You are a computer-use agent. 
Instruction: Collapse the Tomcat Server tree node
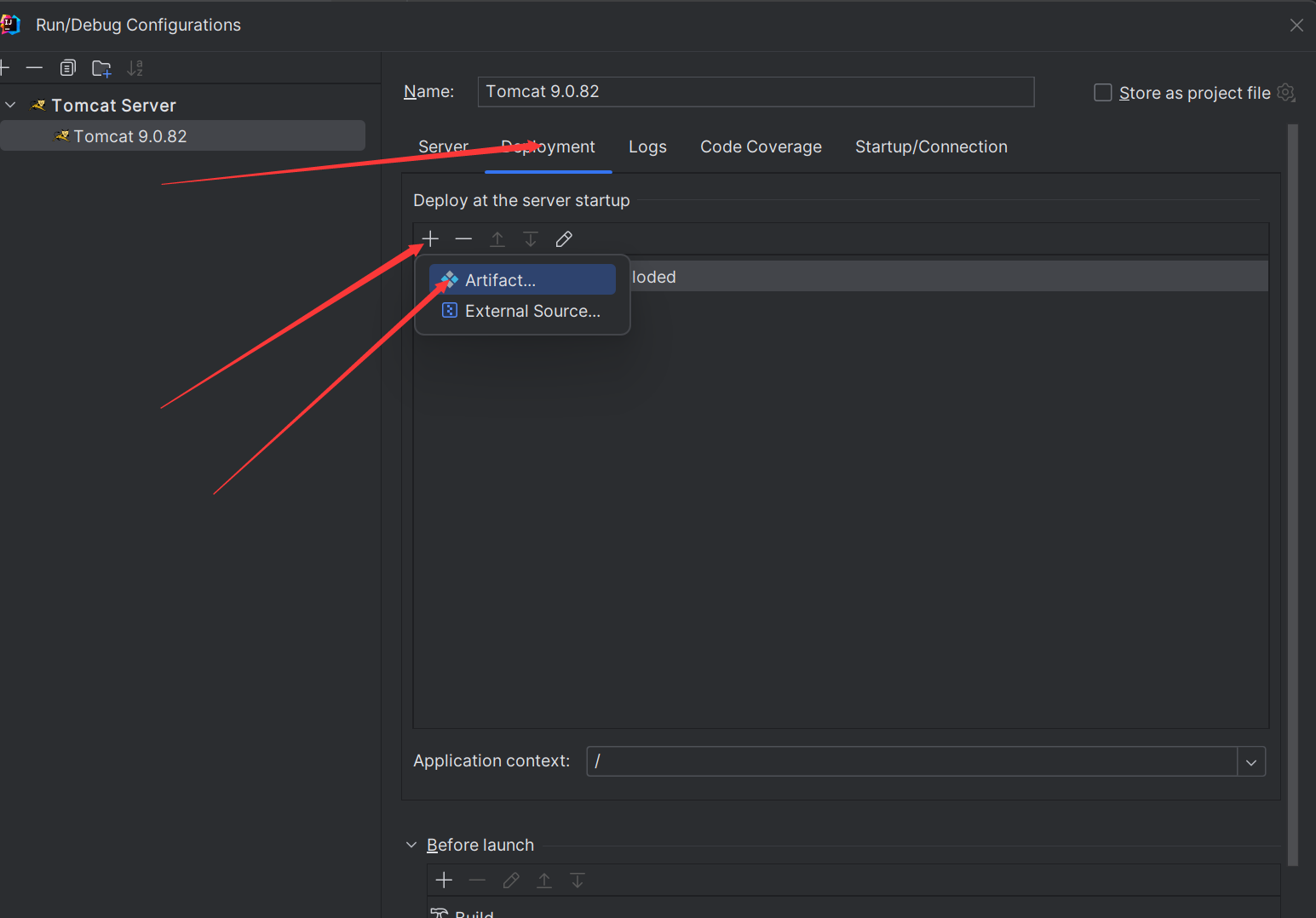point(11,105)
